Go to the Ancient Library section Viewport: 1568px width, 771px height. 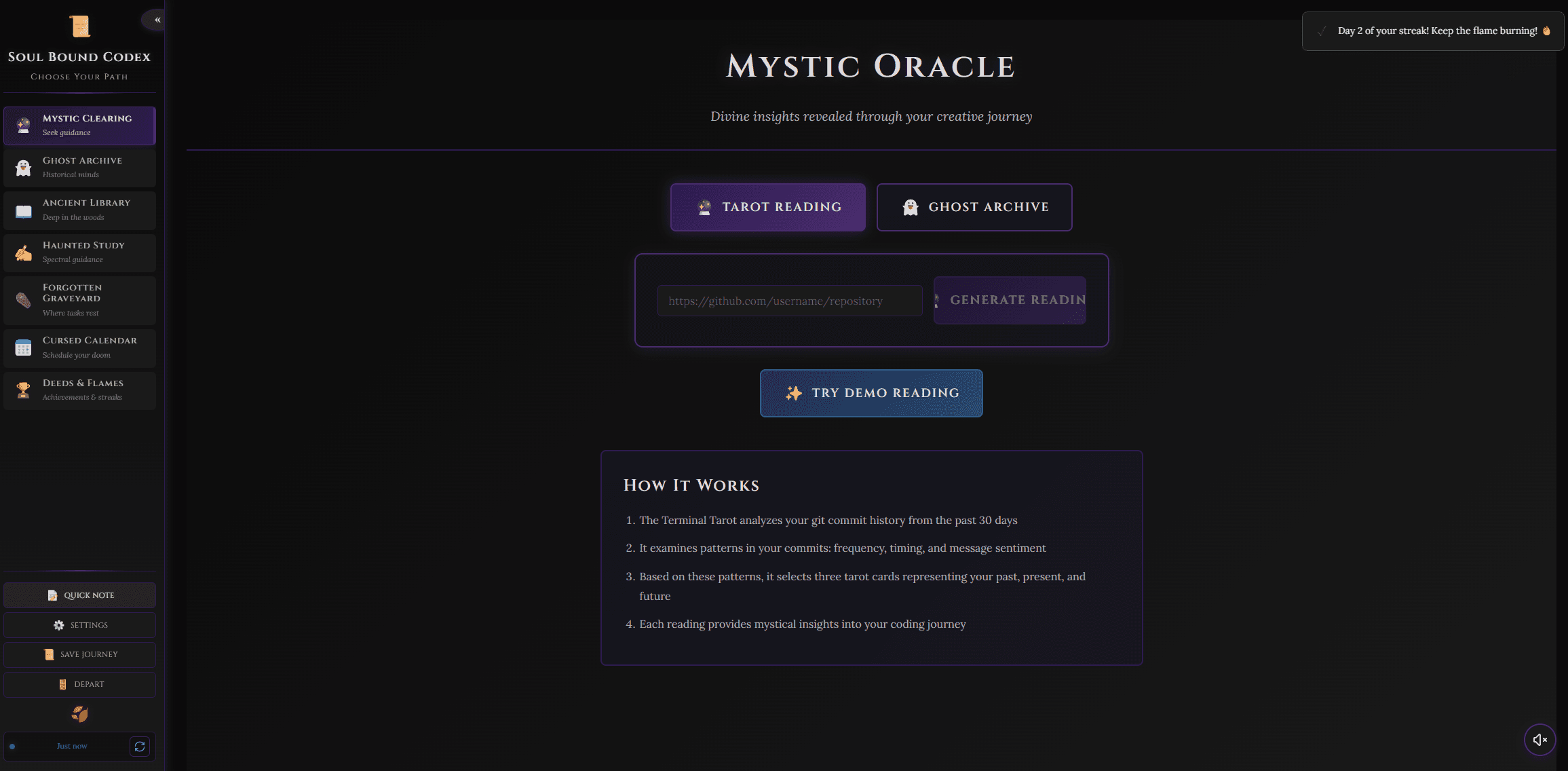coord(79,210)
